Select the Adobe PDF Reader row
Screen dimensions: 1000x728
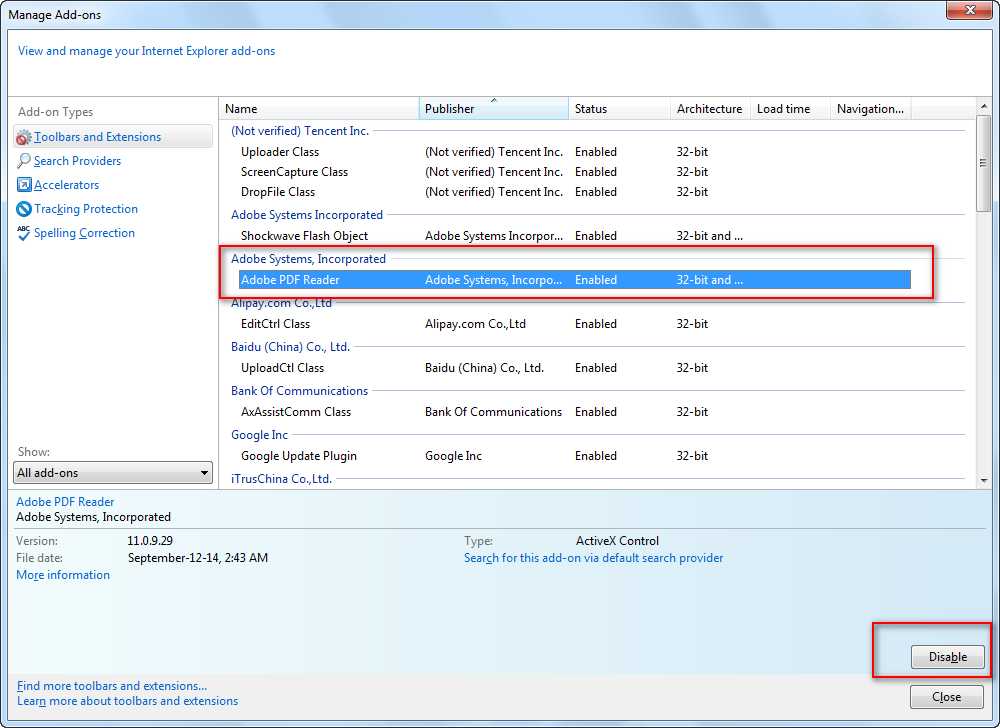pyautogui.click(x=575, y=280)
